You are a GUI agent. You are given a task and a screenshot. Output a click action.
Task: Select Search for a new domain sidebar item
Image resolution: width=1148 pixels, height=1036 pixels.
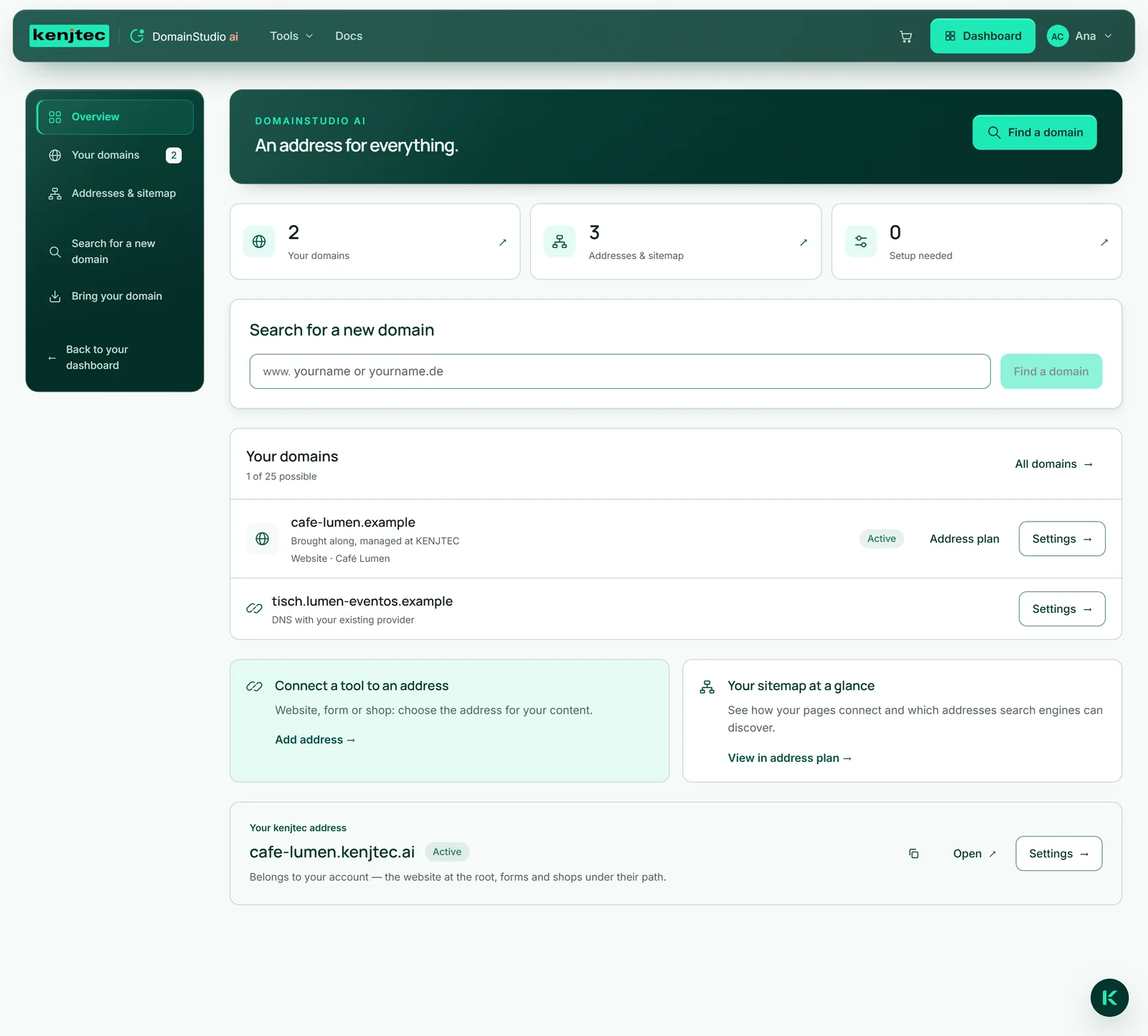pyautogui.click(x=115, y=252)
